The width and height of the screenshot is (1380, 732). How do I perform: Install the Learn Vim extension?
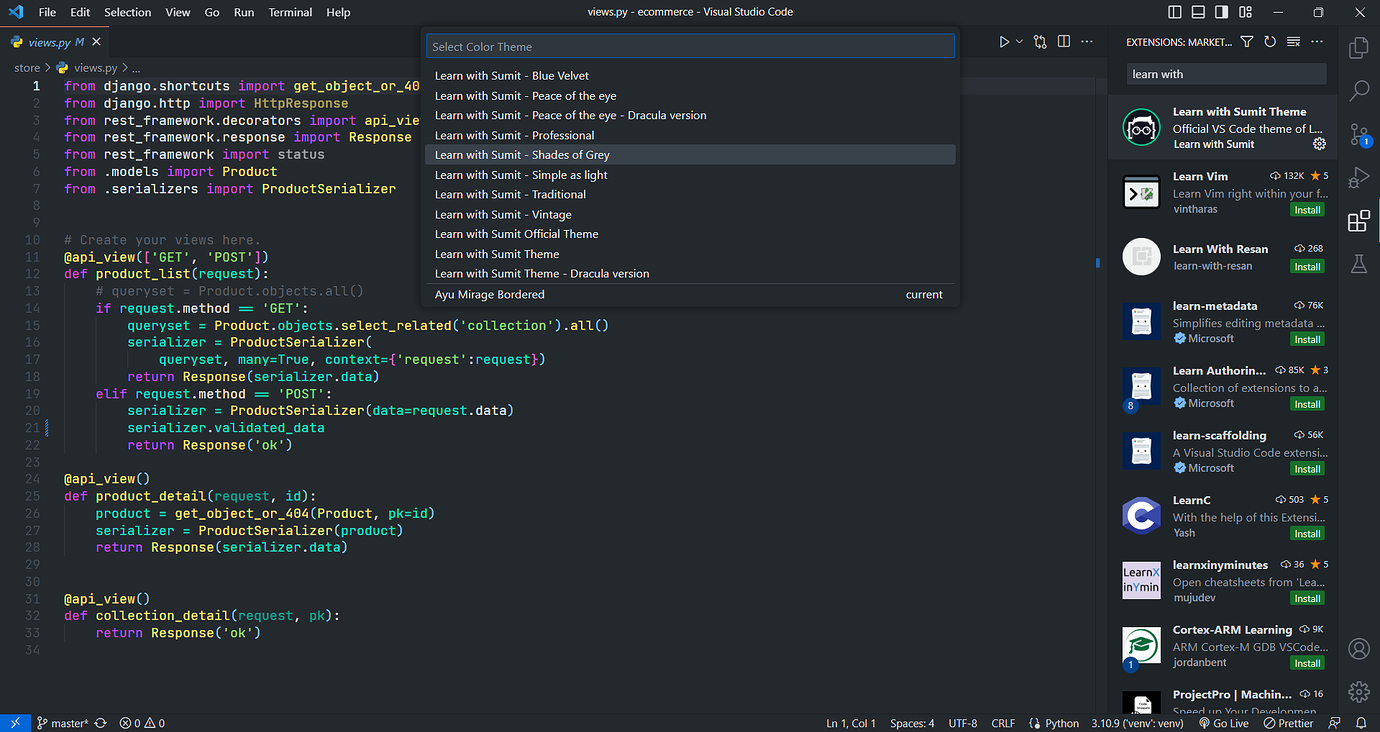1307,209
